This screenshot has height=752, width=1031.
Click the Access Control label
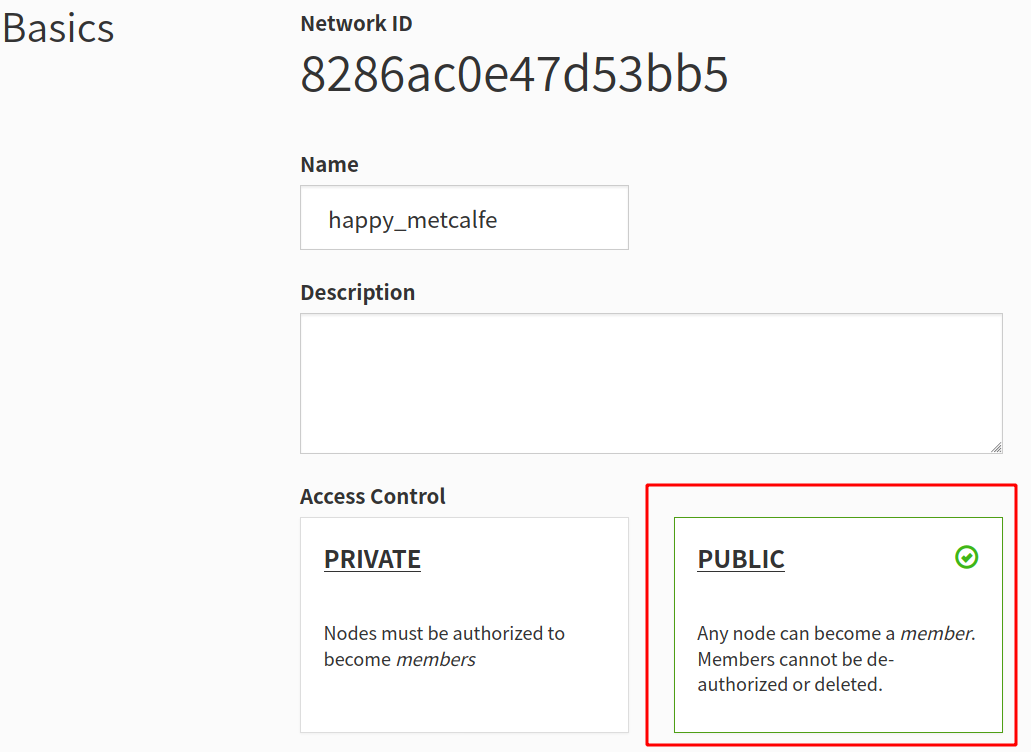pyautogui.click(x=373, y=496)
